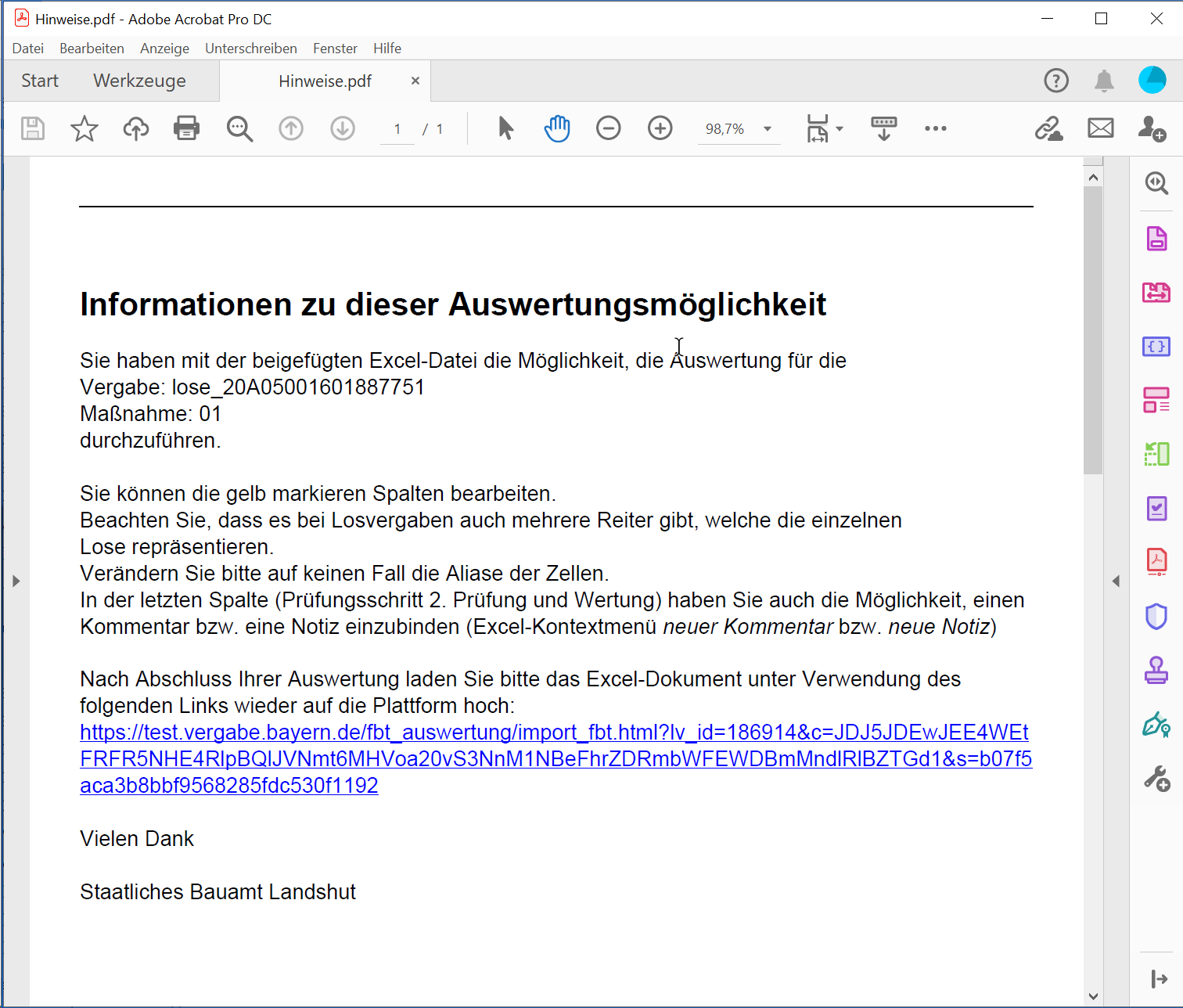This screenshot has width=1183, height=1008.
Task: Zoom in with plus icon
Action: click(660, 128)
